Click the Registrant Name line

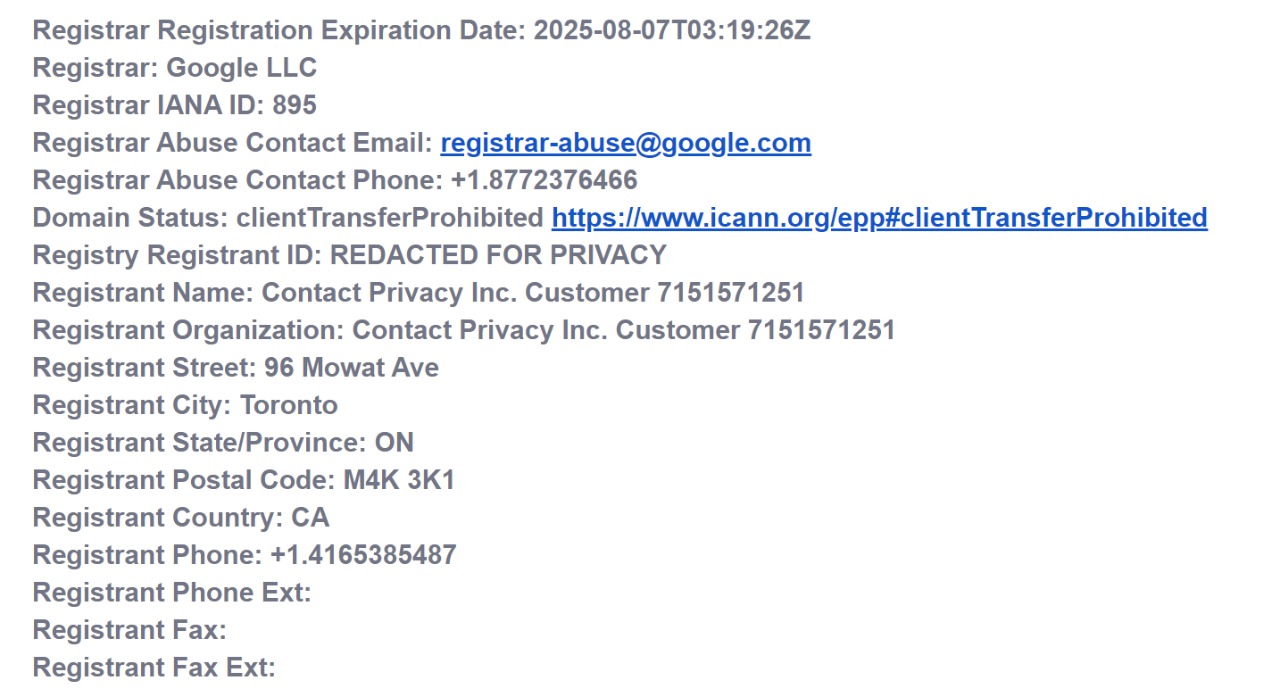click(x=418, y=293)
